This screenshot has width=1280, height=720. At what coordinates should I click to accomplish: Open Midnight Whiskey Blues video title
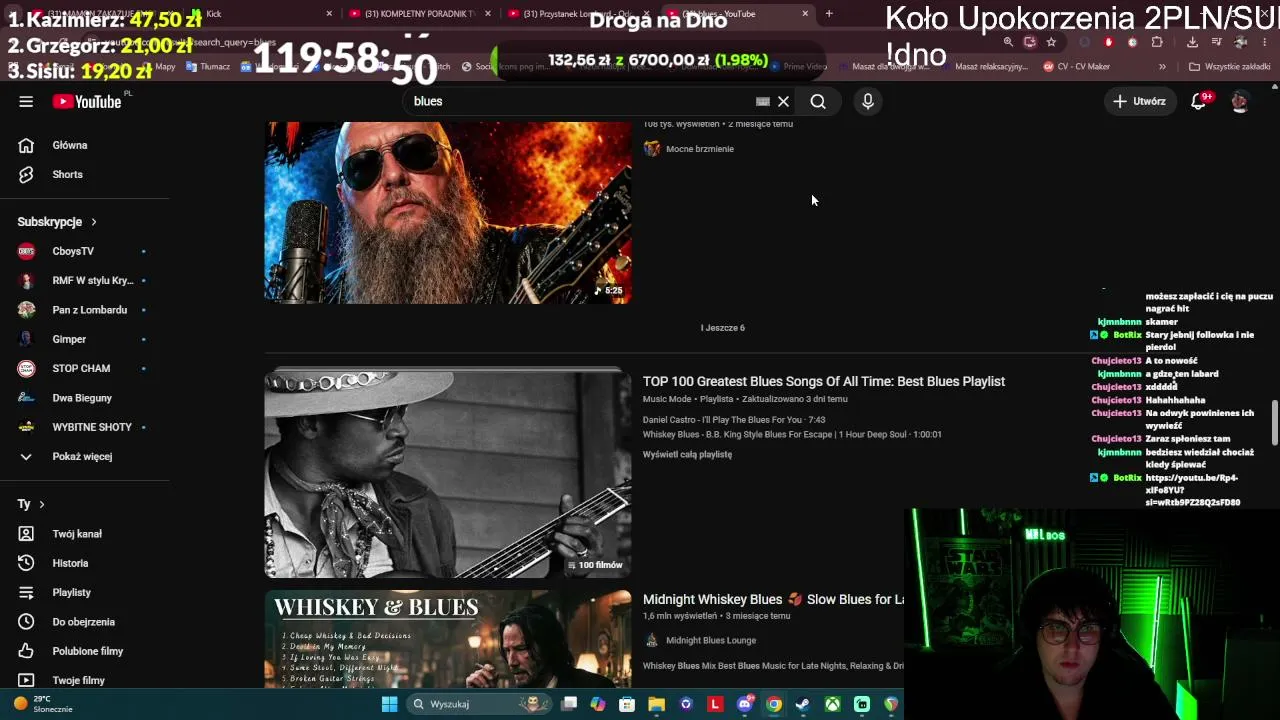773,600
